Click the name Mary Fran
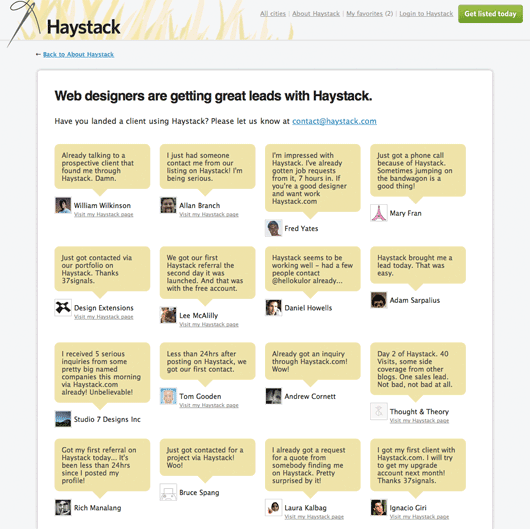The image size is (530, 529). pos(405,213)
